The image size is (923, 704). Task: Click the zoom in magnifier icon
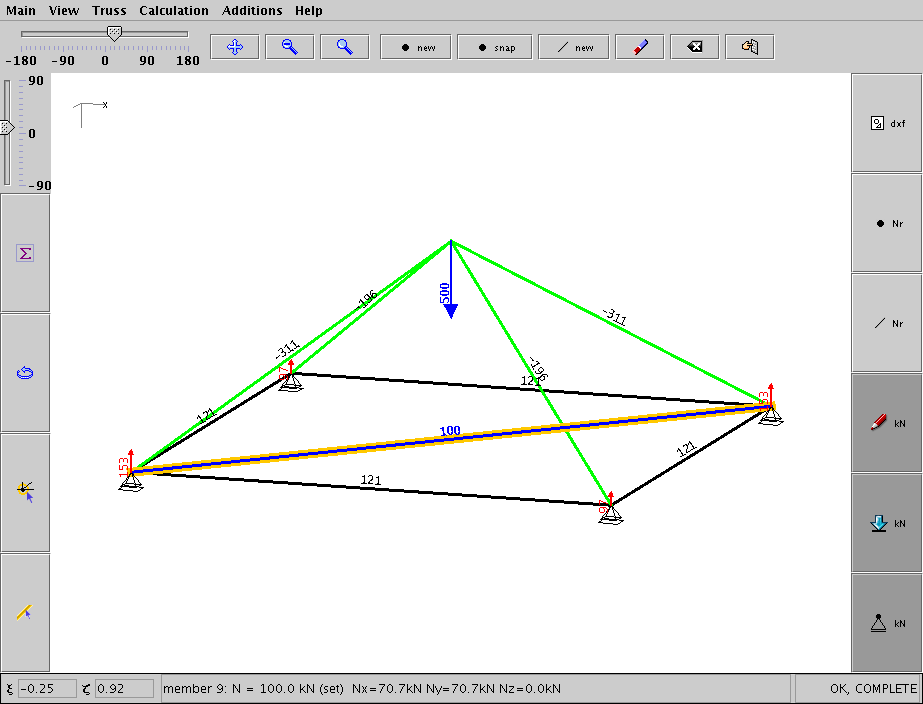tap(345, 47)
